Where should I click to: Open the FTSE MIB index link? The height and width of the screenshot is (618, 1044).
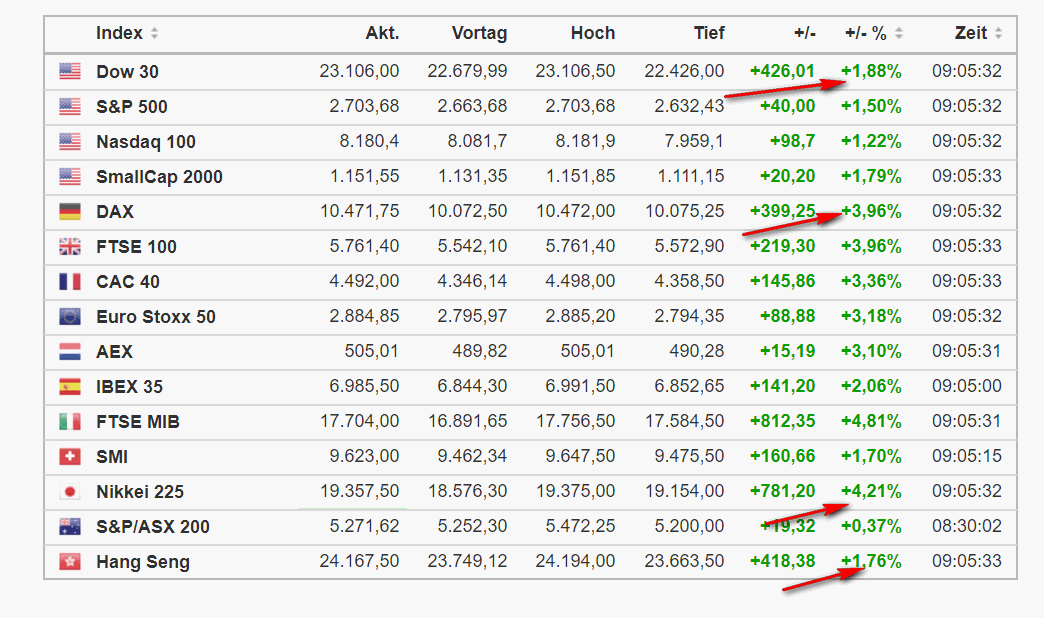pos(138,421)
